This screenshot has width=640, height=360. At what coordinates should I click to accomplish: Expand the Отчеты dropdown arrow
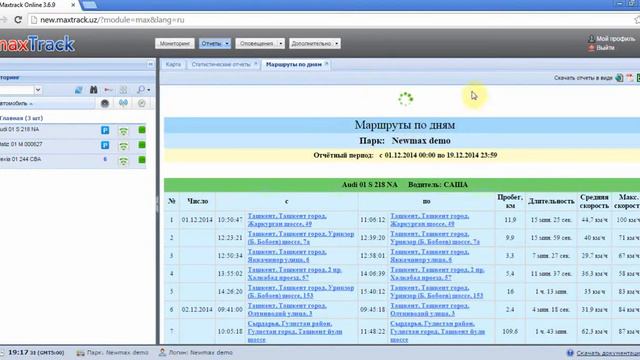(227, 43)
